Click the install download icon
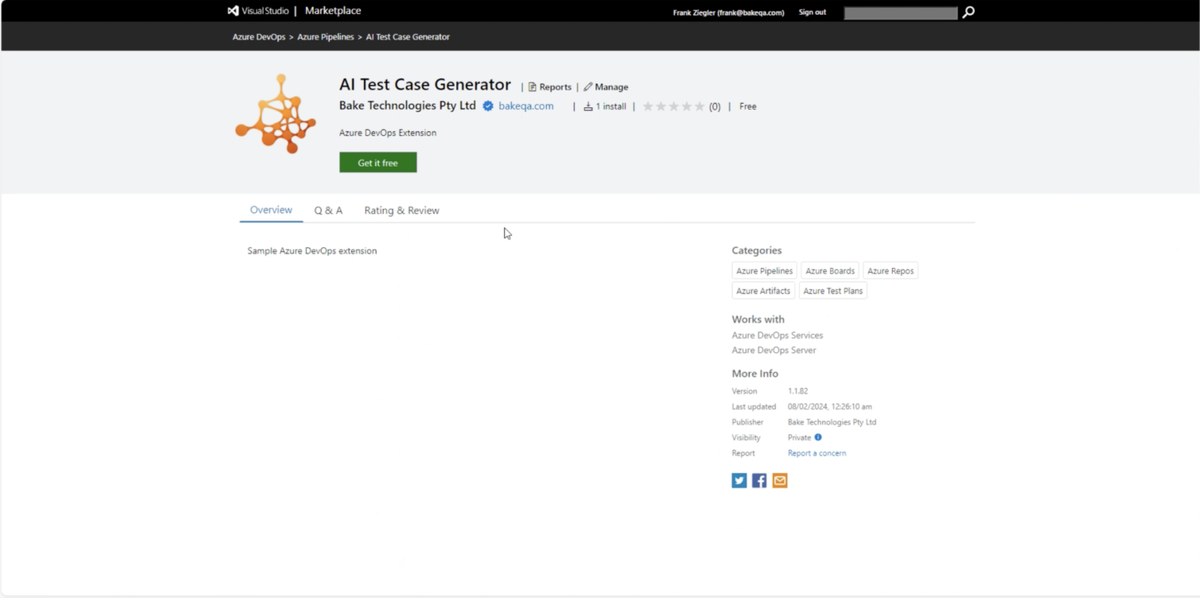 588,106
